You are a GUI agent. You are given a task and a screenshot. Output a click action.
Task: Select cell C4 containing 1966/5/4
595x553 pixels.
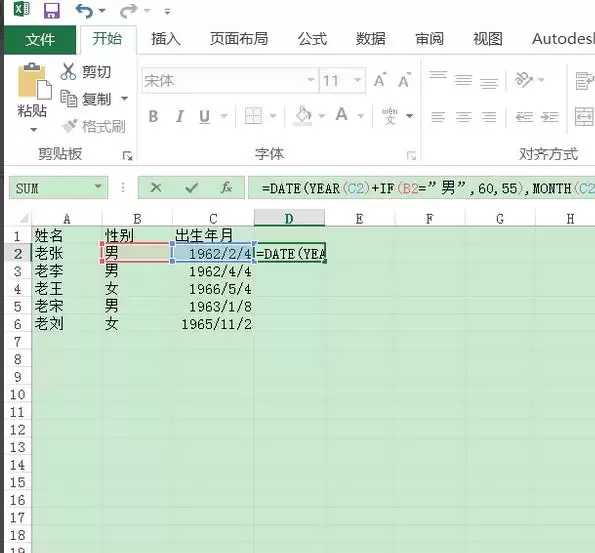[x=213, y=289]
